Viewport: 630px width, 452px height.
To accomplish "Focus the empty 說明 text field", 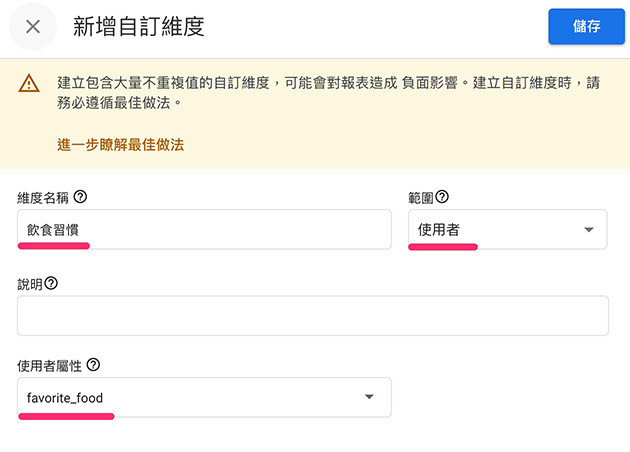I will 313,315.
